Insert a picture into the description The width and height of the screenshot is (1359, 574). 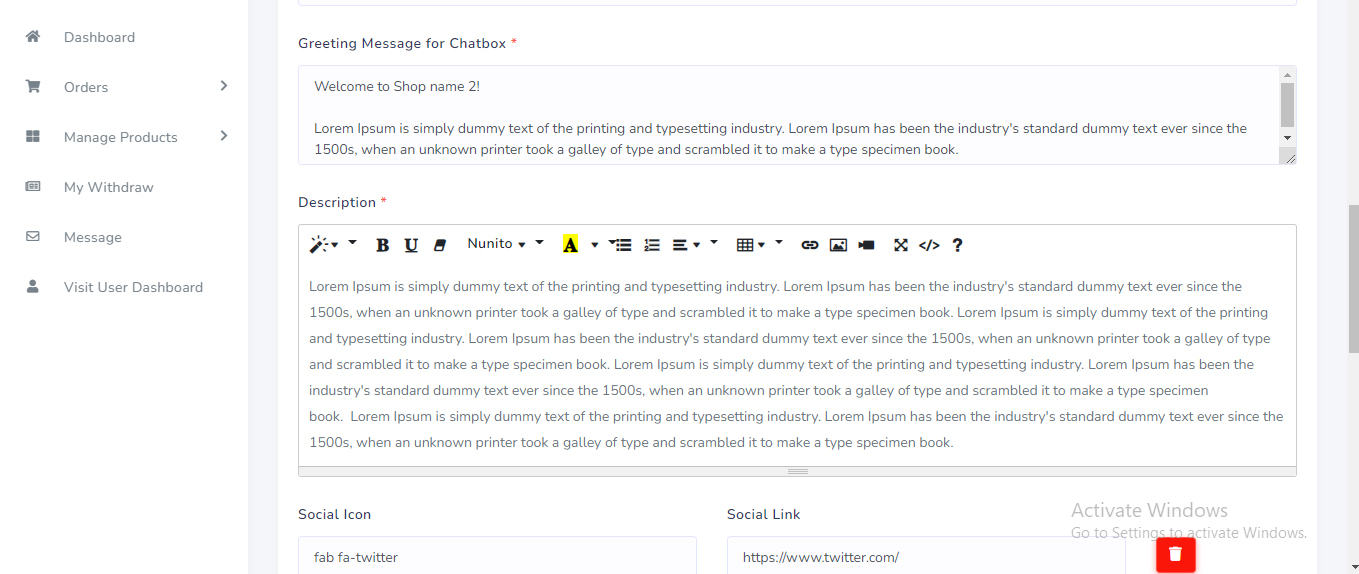838,245
